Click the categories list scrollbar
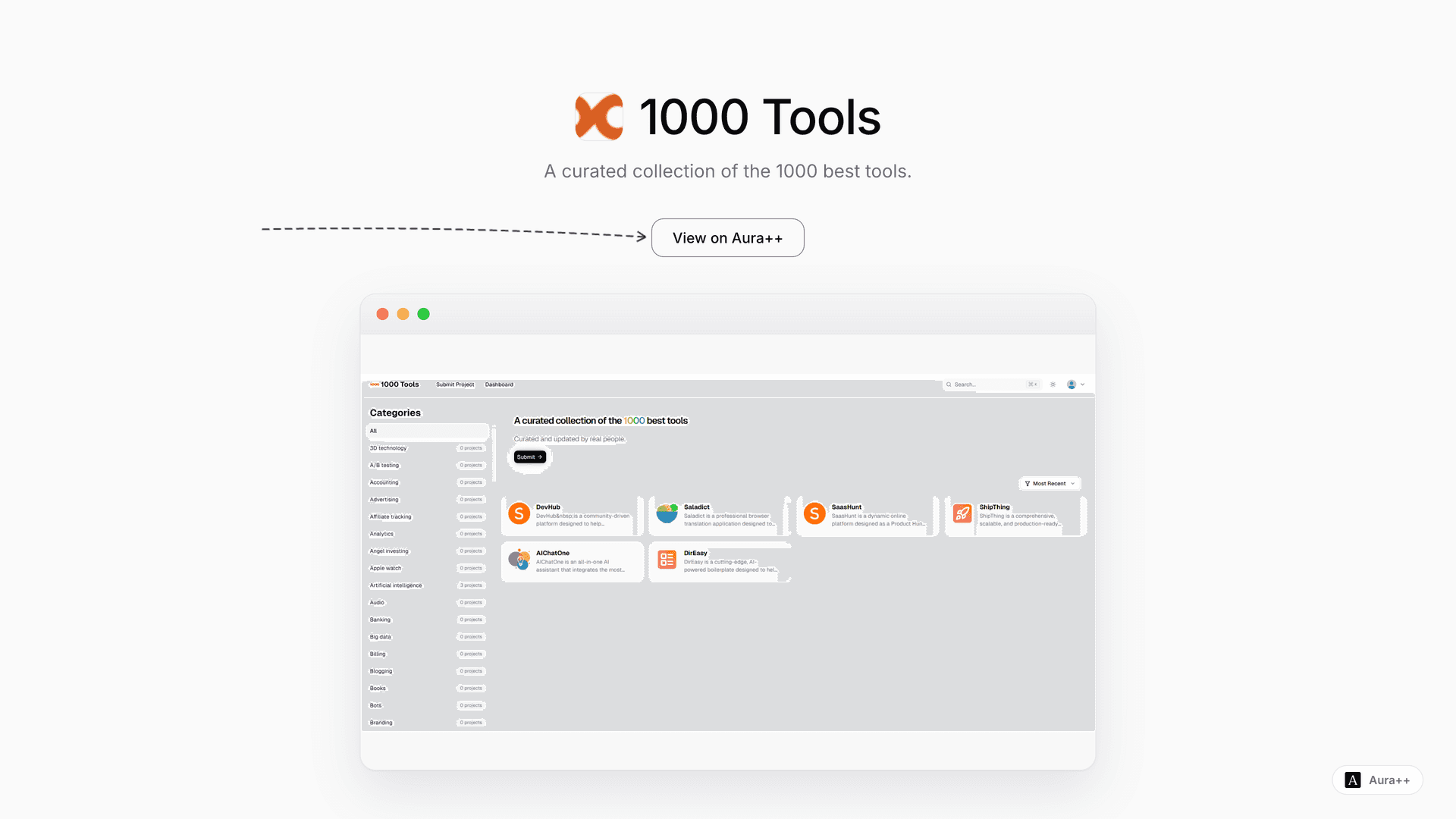Viewport: 1456px width, 819px height. 494,455
